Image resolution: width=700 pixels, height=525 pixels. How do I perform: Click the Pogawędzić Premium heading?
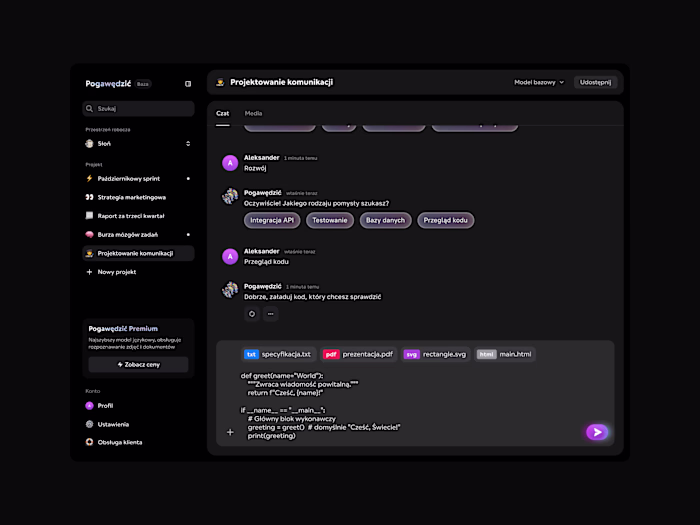[123, 329]
